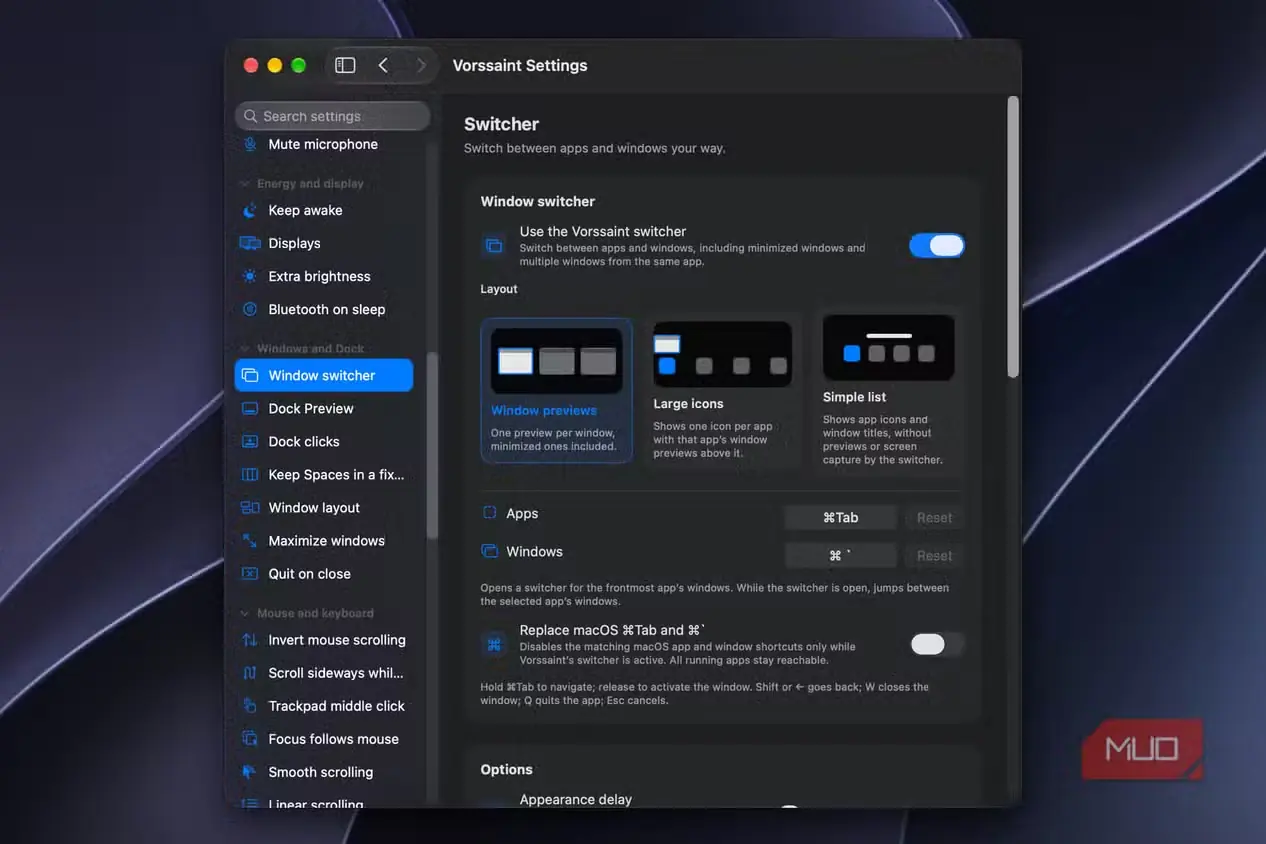1266x844 pixels.
Task: Disable the Use the Vorssaint switcher toggle
Action: coord(937,246)
